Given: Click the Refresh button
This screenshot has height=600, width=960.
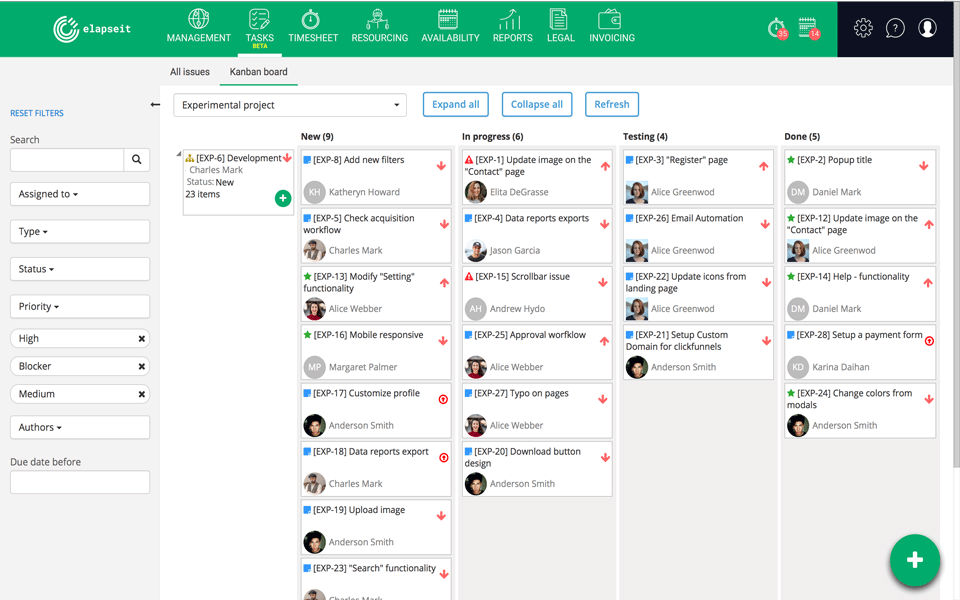Looking at the screenshot, I should click(x=612, y=104).
